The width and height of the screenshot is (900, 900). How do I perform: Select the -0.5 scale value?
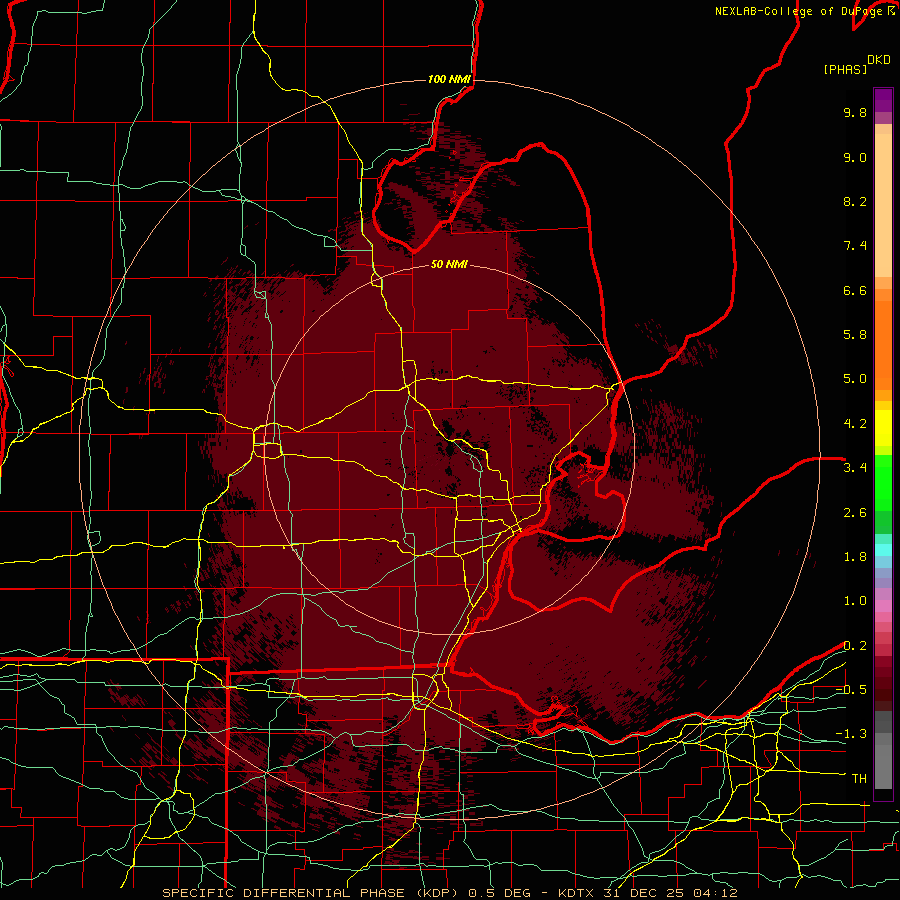851,689
